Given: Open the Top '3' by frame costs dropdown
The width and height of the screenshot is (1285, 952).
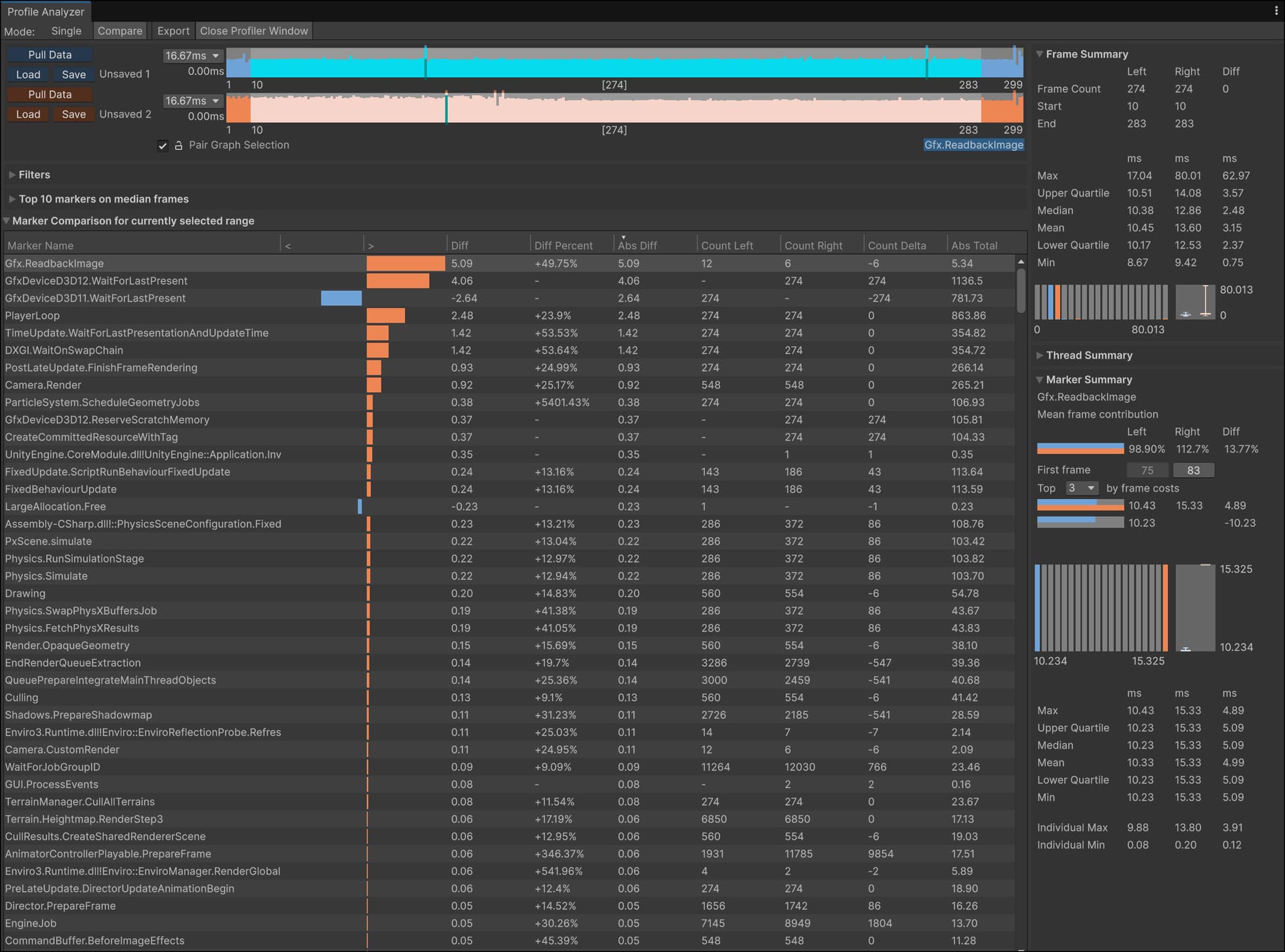Looking at the screenshot, I should pos(1082,488).
